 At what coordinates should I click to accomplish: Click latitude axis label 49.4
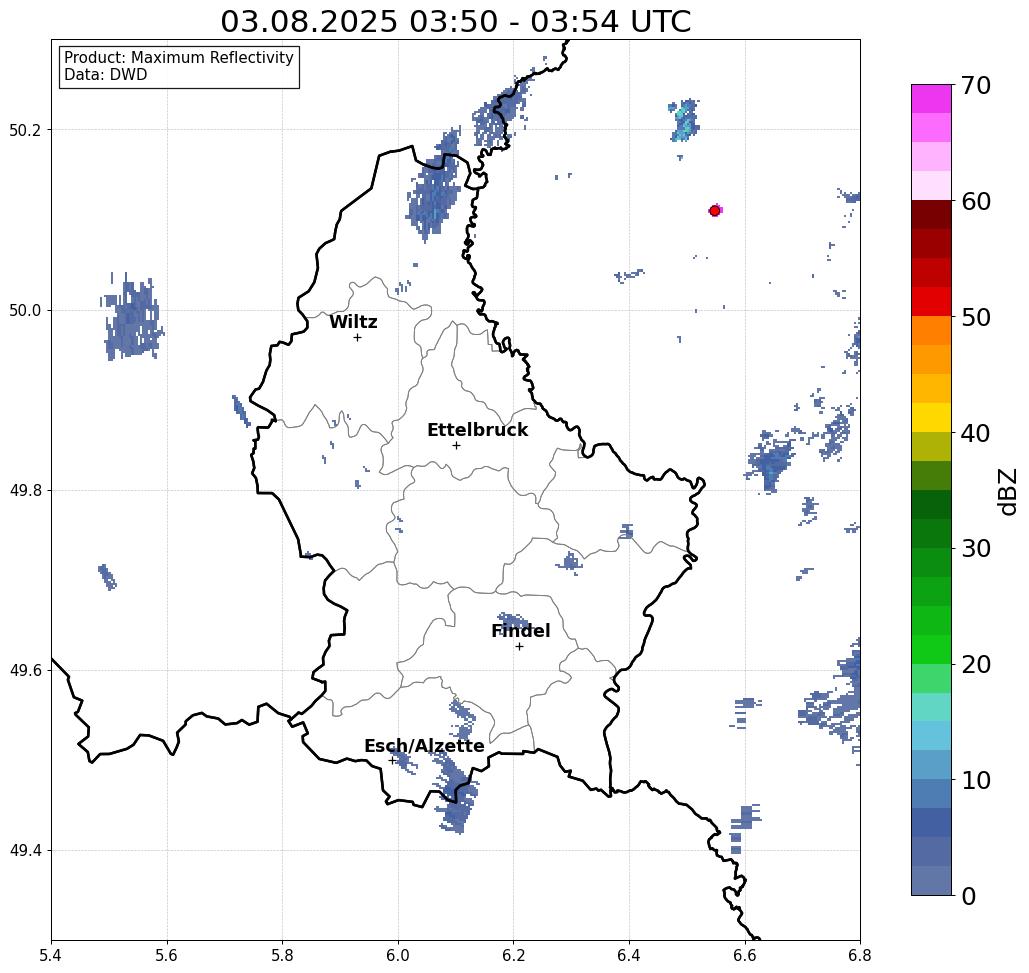tap(24, 851)
